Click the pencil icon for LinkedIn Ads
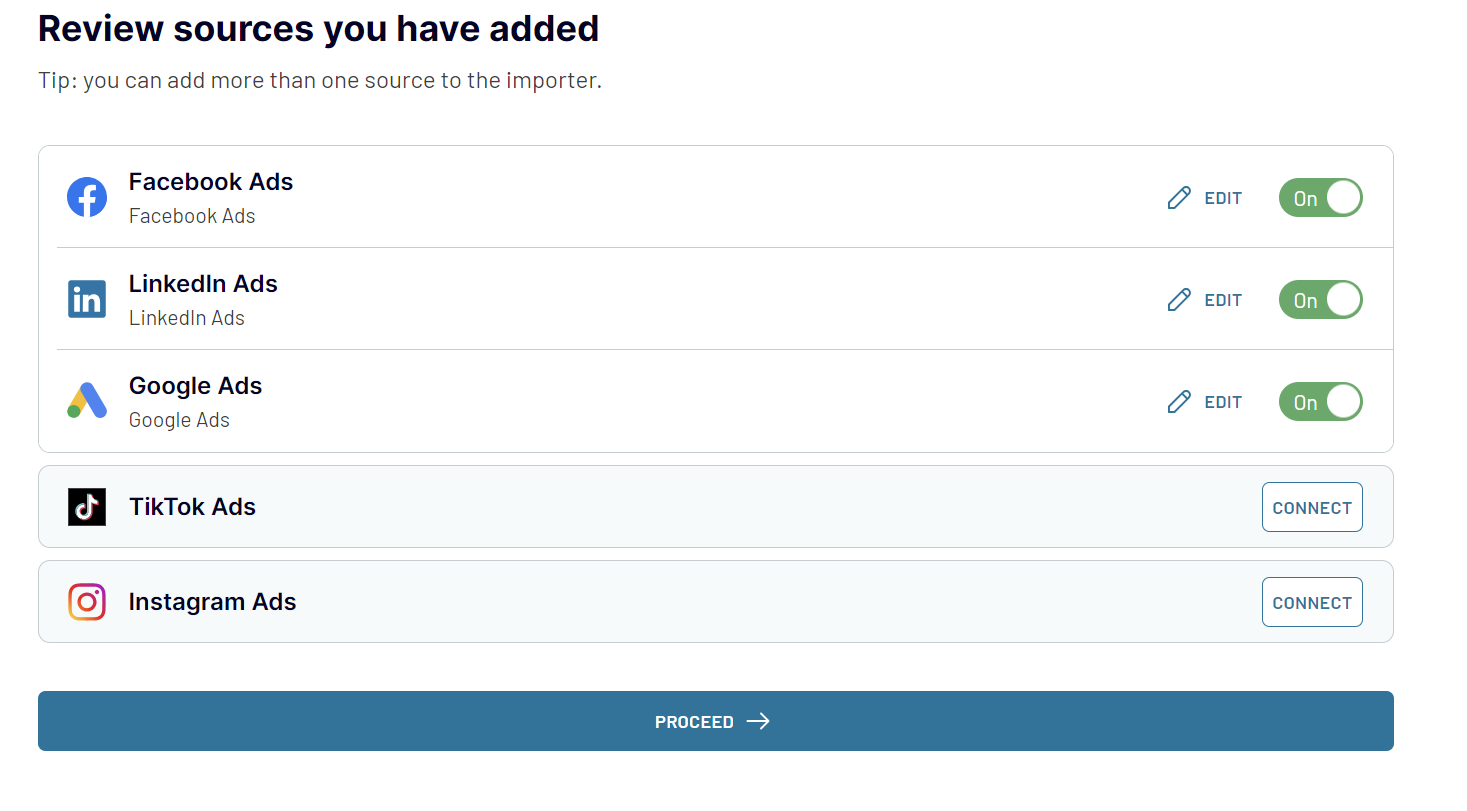 [x=1179, y=300]
